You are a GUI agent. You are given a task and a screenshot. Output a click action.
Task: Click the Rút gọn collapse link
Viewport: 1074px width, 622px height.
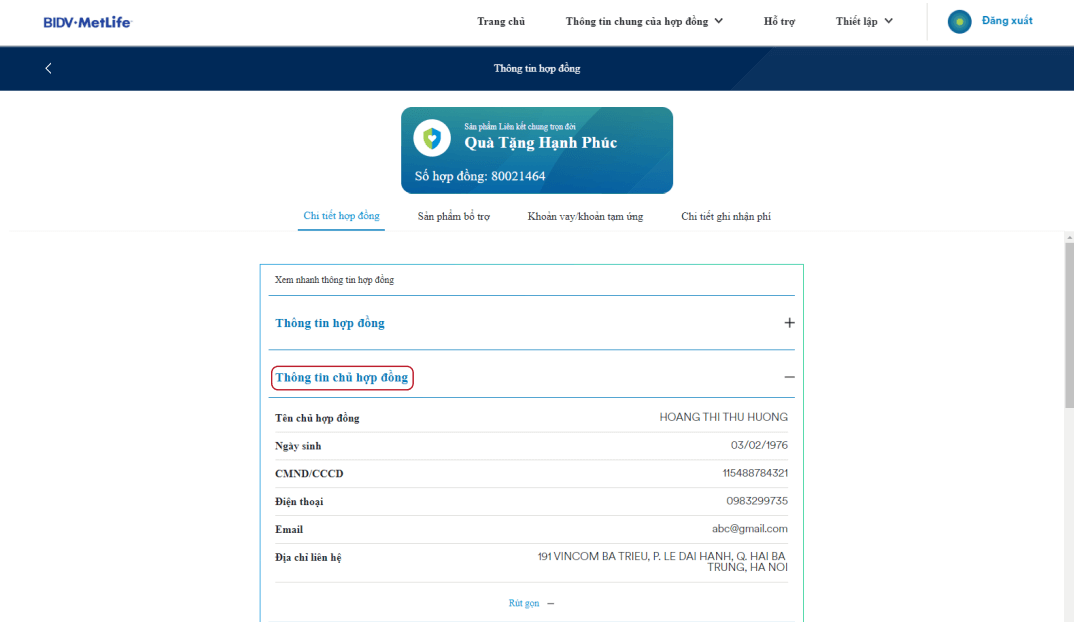531,603
